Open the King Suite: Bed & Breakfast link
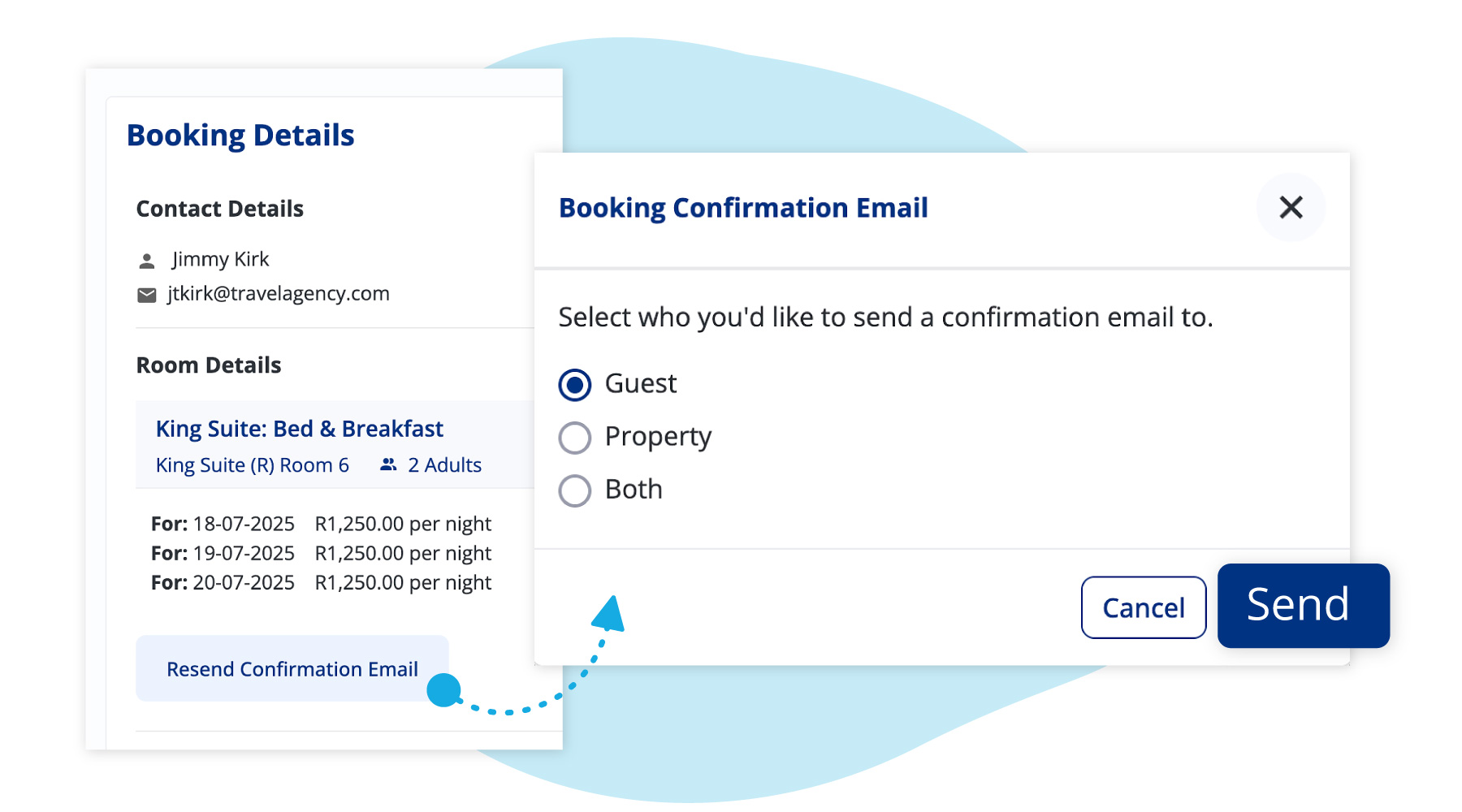1462x812 pixels. coord(299,429)
